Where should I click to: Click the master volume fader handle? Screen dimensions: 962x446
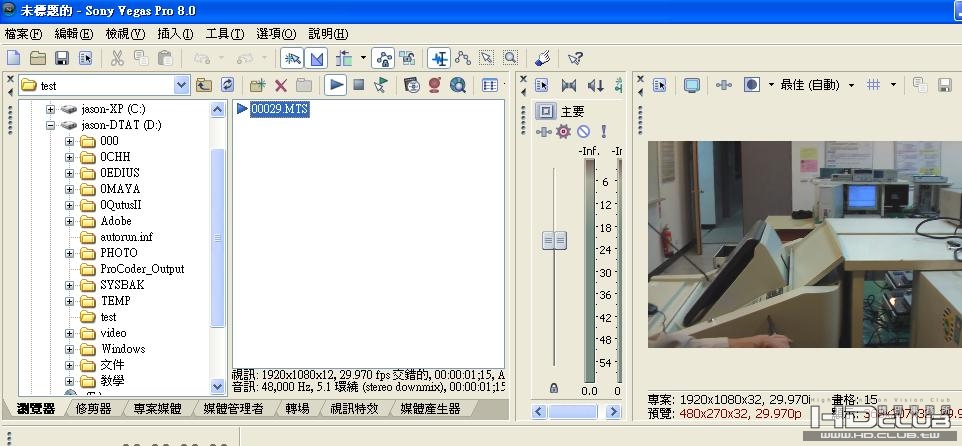pos(554,240)
